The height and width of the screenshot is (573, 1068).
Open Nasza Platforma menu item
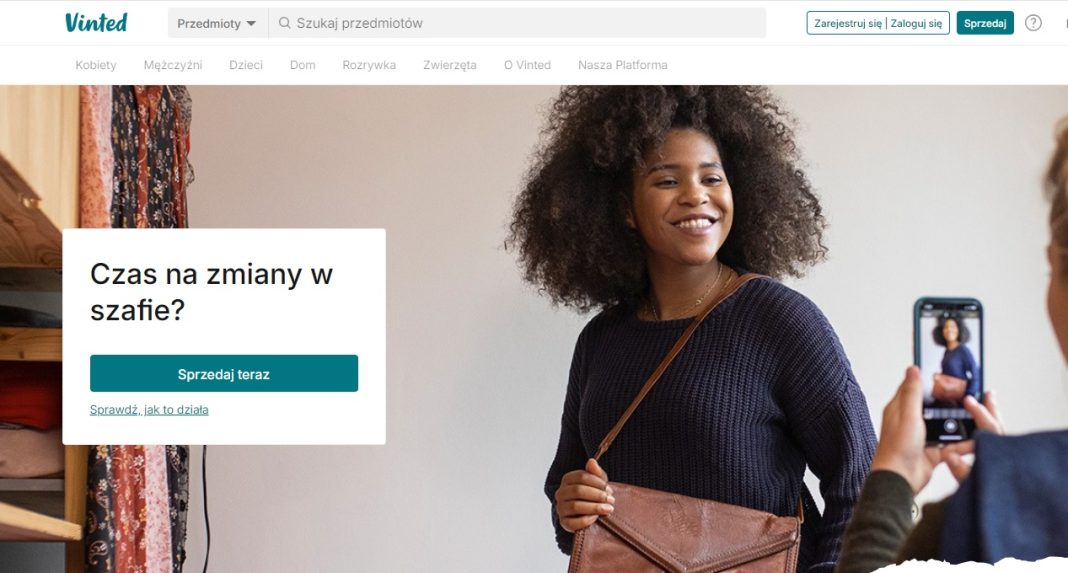[623, 65]
